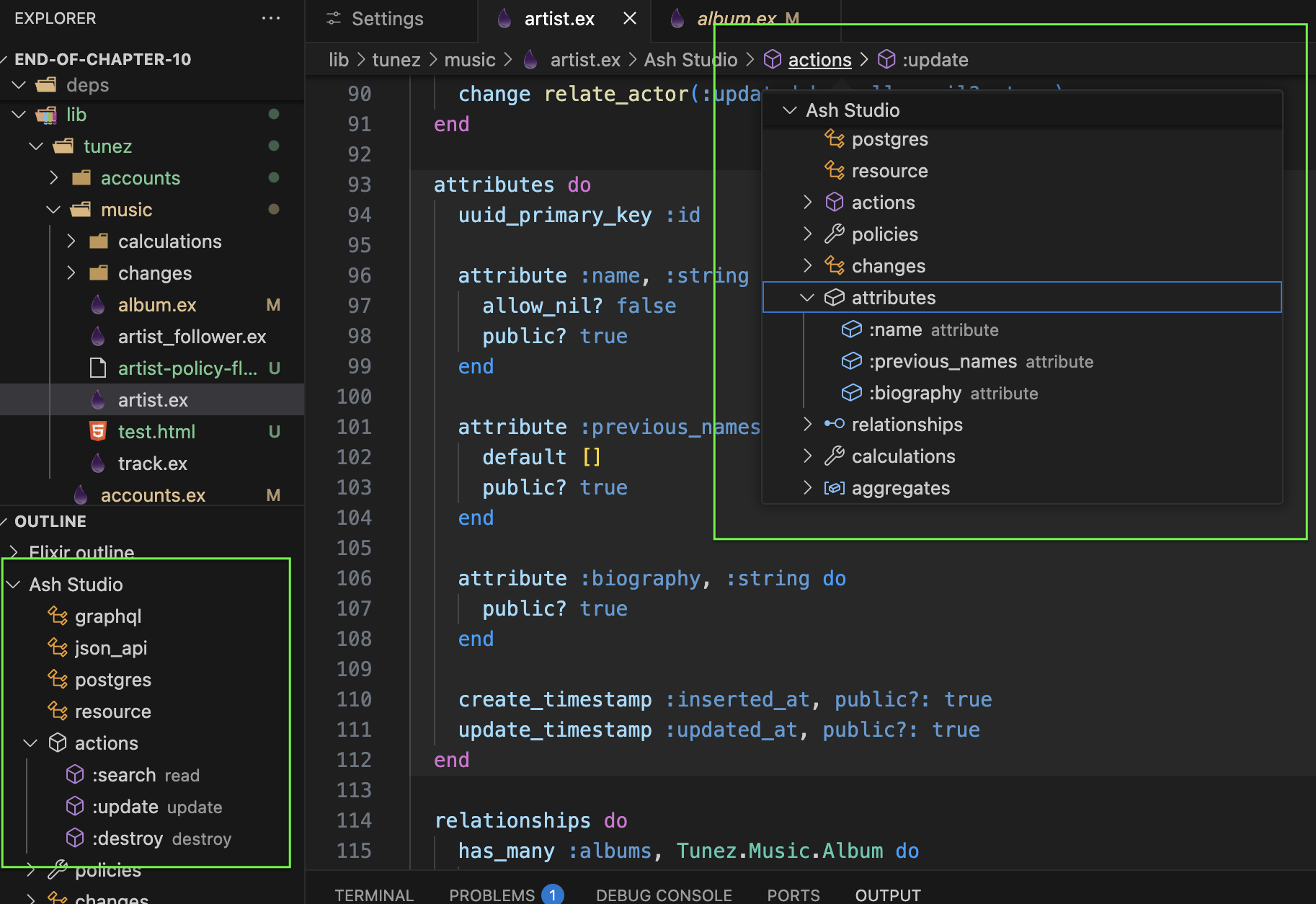The image size is (1316, 904).
Task: Click the Elixir drop icon of track.ex
Action: pos(98,464)
